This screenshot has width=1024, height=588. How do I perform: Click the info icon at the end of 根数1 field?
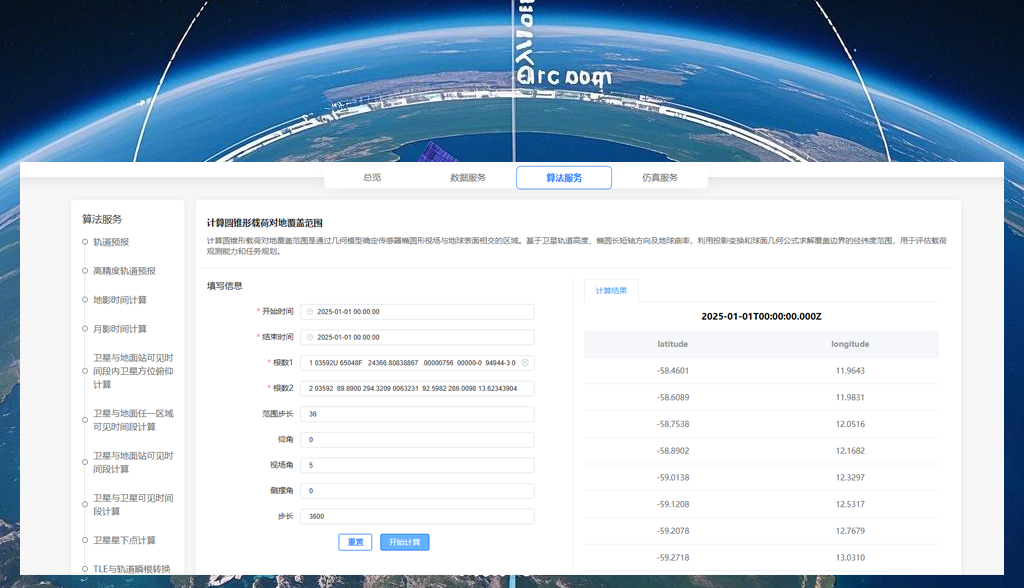coord(525,362)
